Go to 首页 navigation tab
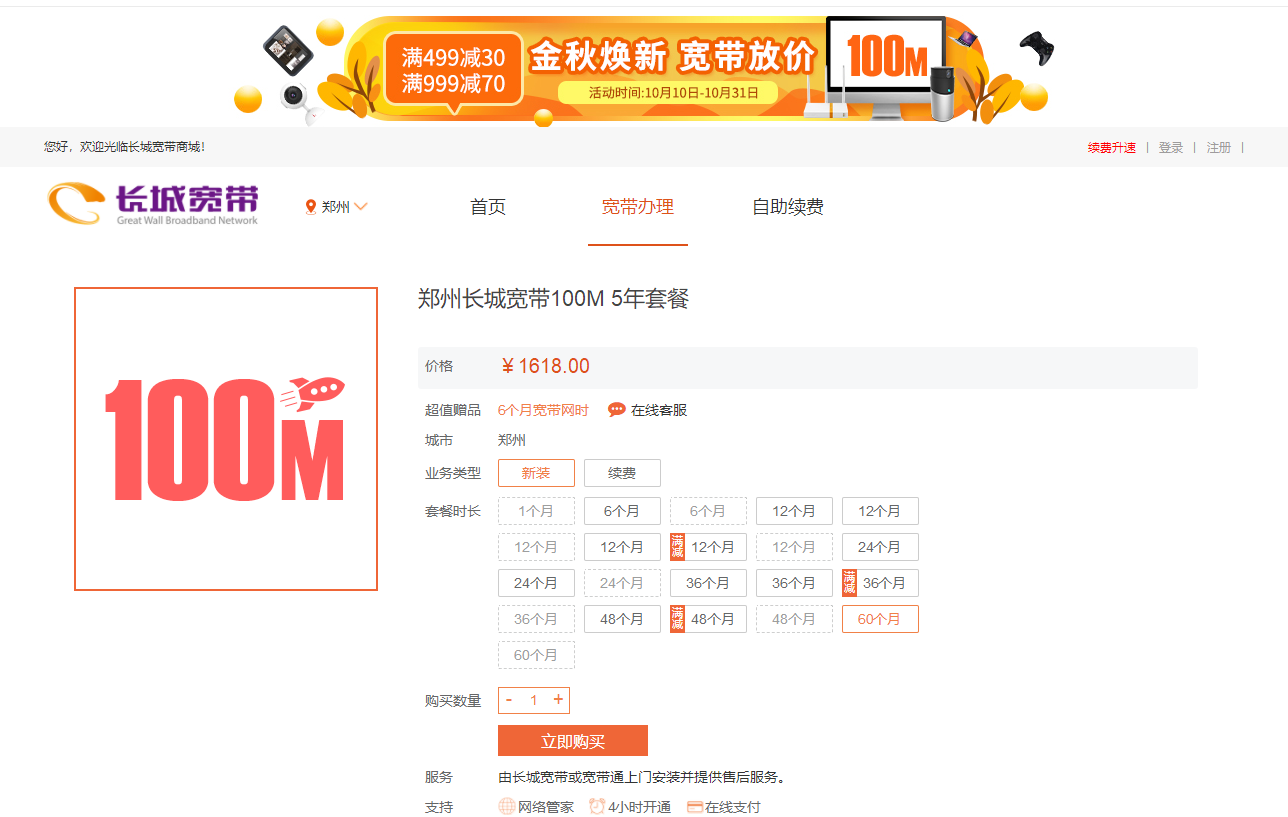The height and width of the screenshot is (817, 1288). click(488, 207)
